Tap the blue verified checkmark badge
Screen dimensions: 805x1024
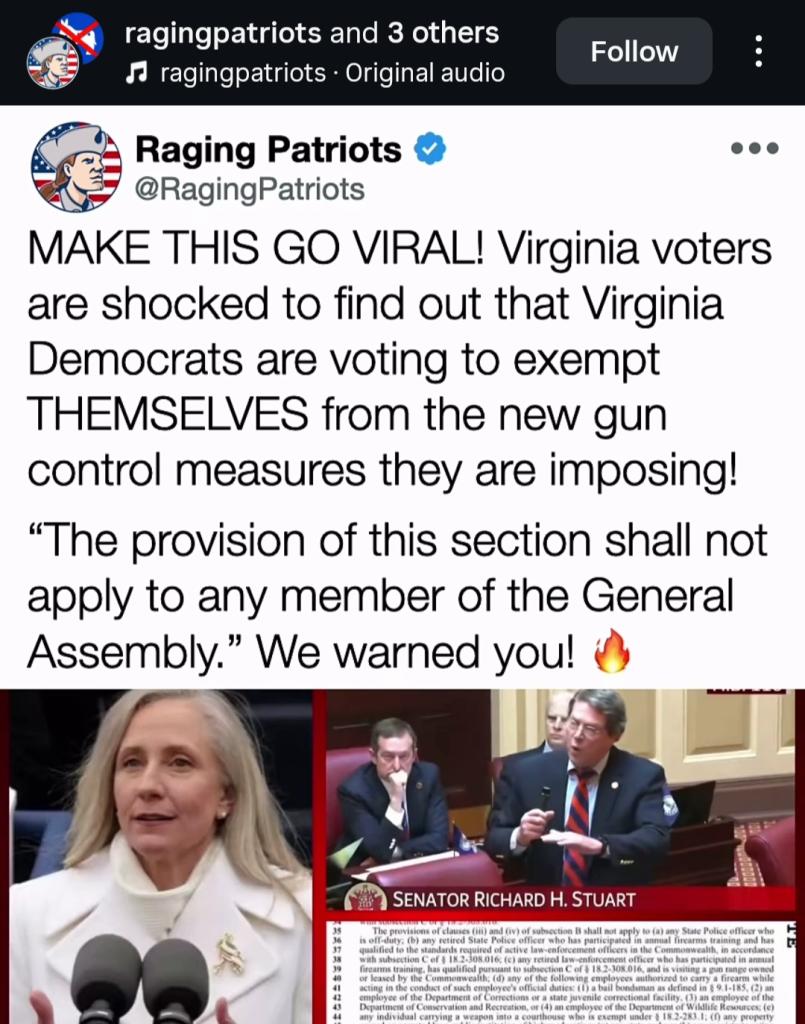[430, 150]
